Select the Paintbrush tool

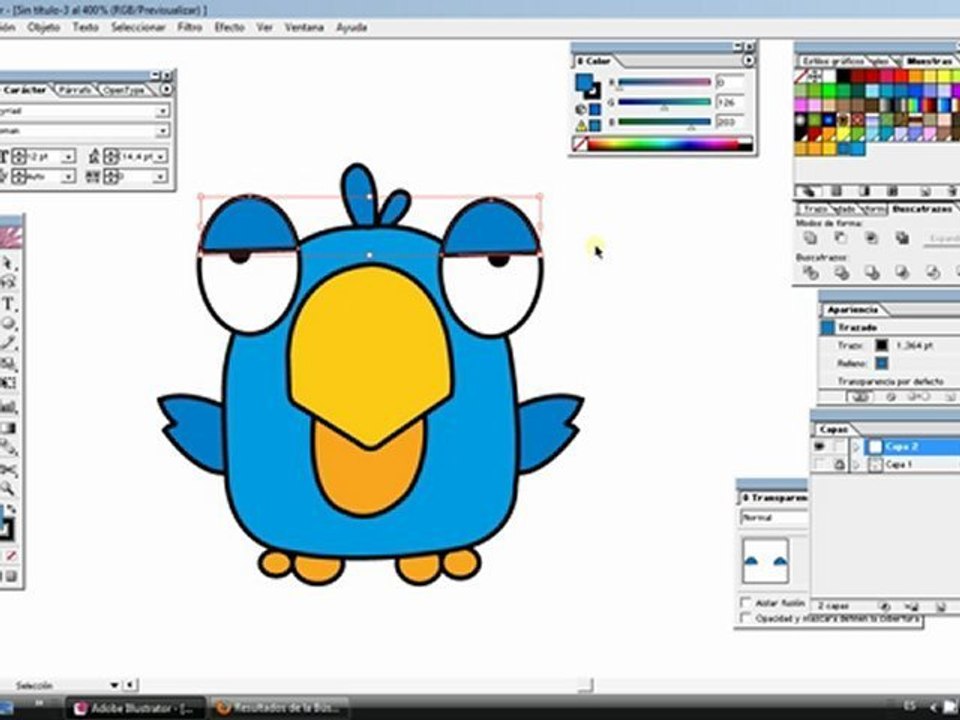coord(8,344)
